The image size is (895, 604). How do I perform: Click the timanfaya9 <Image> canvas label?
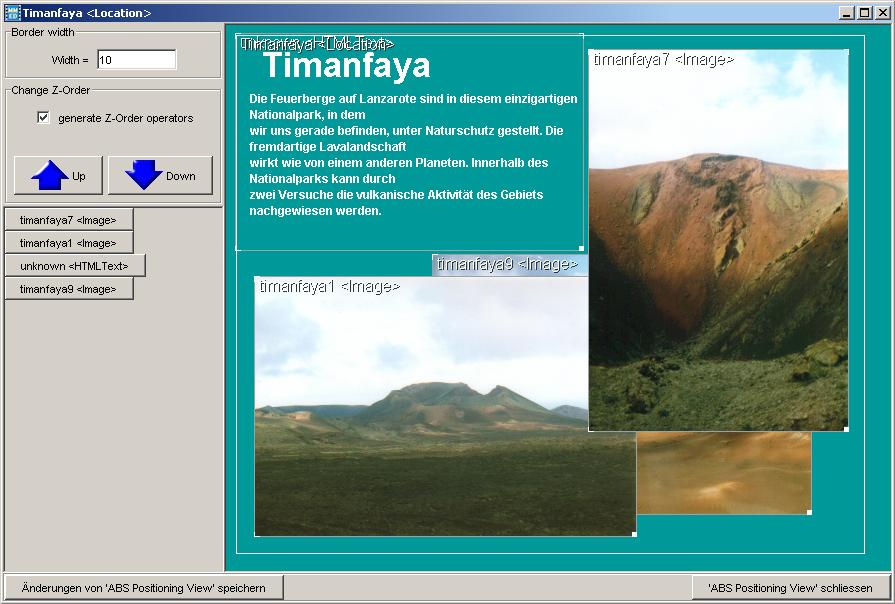507,264
